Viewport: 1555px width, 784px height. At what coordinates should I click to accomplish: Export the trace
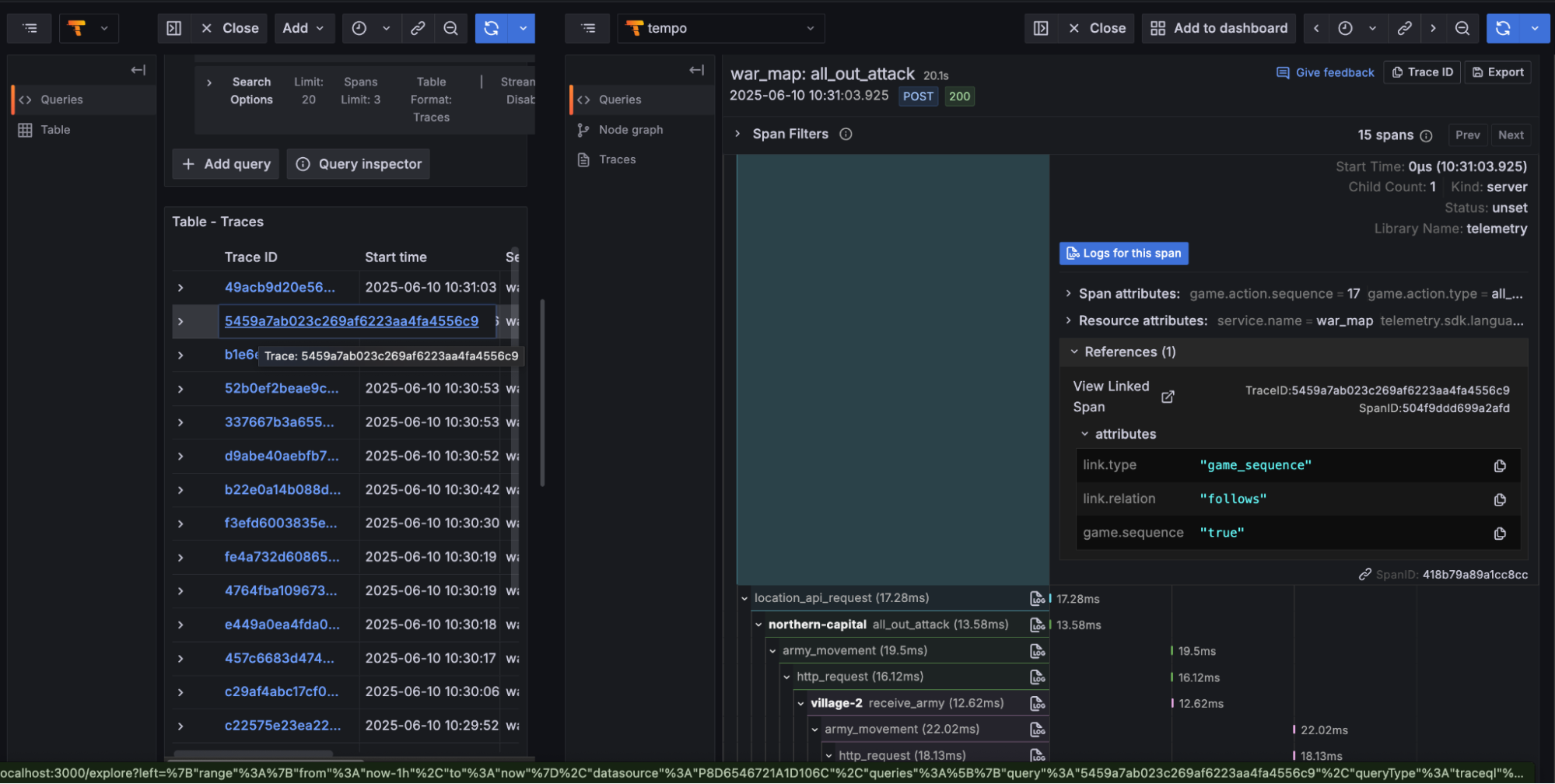click(1498, 72)
